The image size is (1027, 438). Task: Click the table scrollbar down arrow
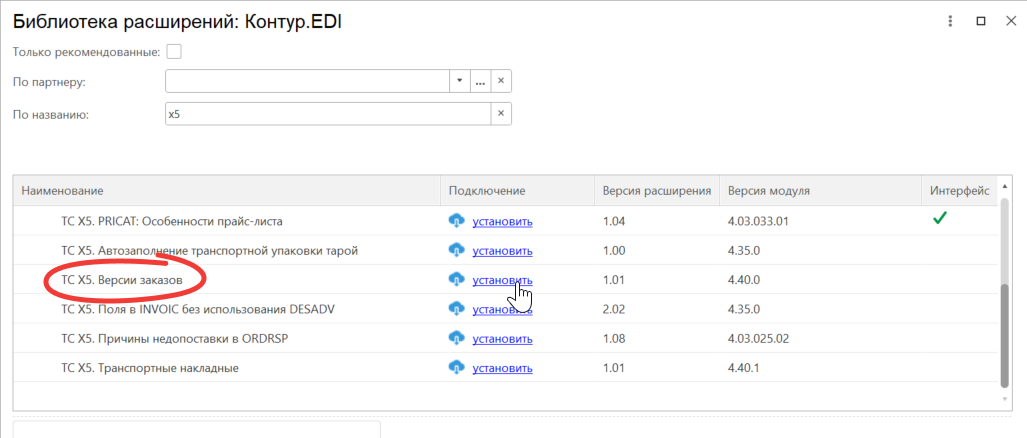pos(1005,399)
